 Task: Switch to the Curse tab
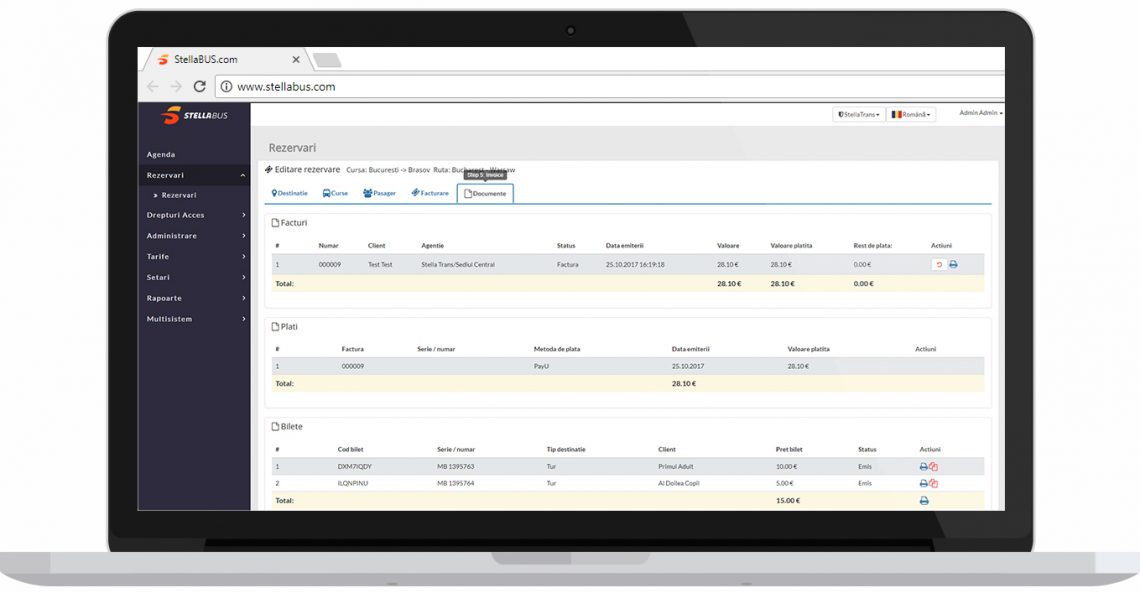click(x=335, y=193)
